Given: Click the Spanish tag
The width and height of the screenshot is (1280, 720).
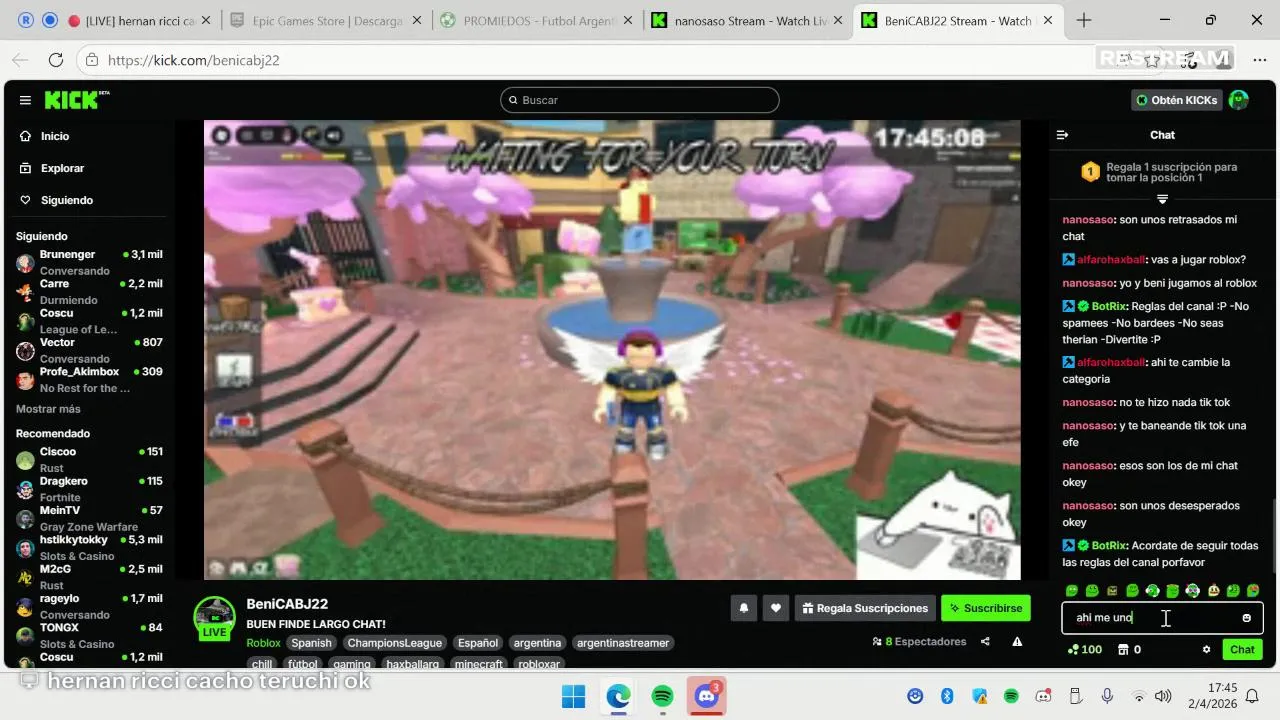Looking at the screenshot, I should [312, 643].
